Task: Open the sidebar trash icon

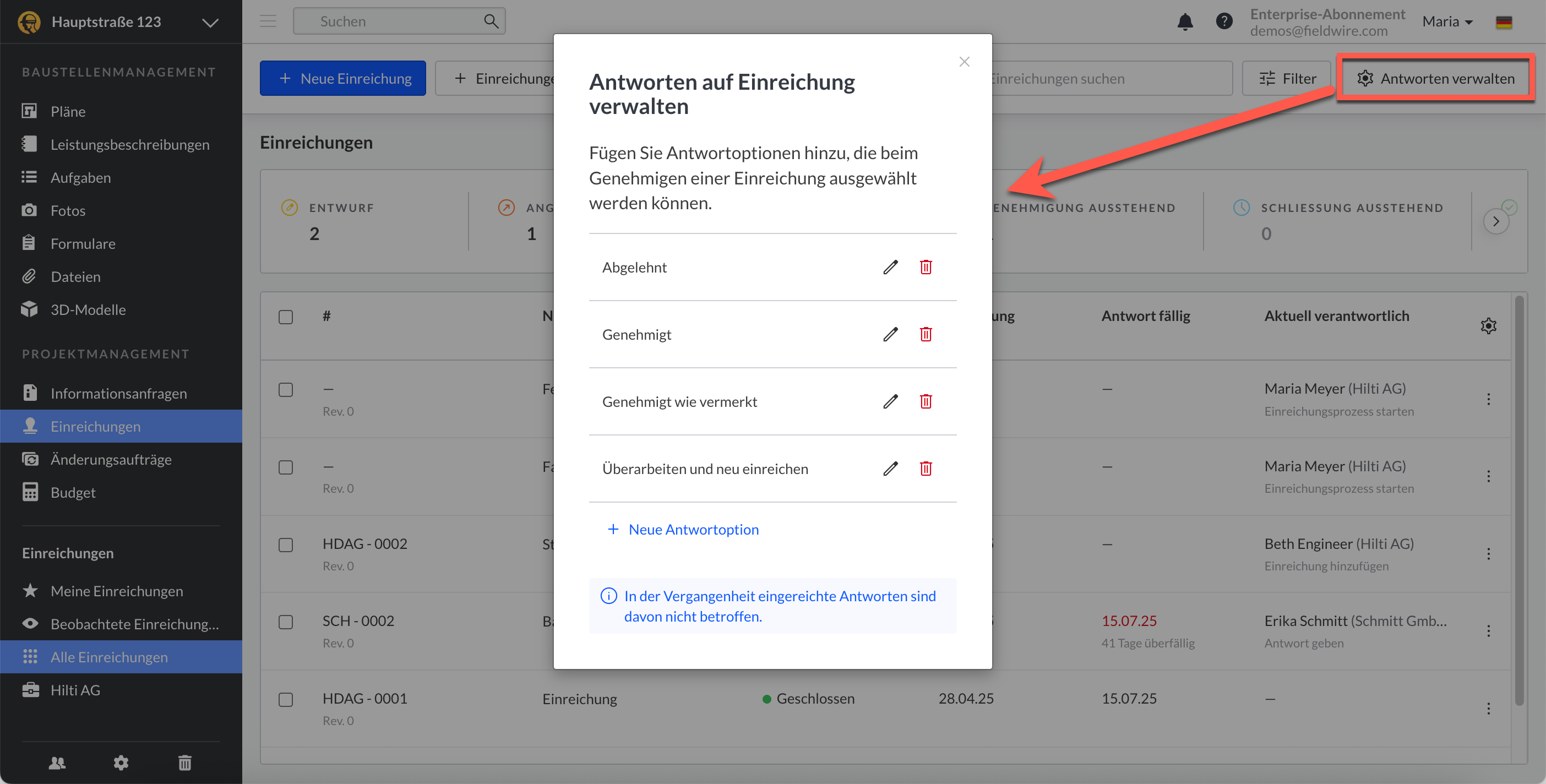Action: pos(184,763)
